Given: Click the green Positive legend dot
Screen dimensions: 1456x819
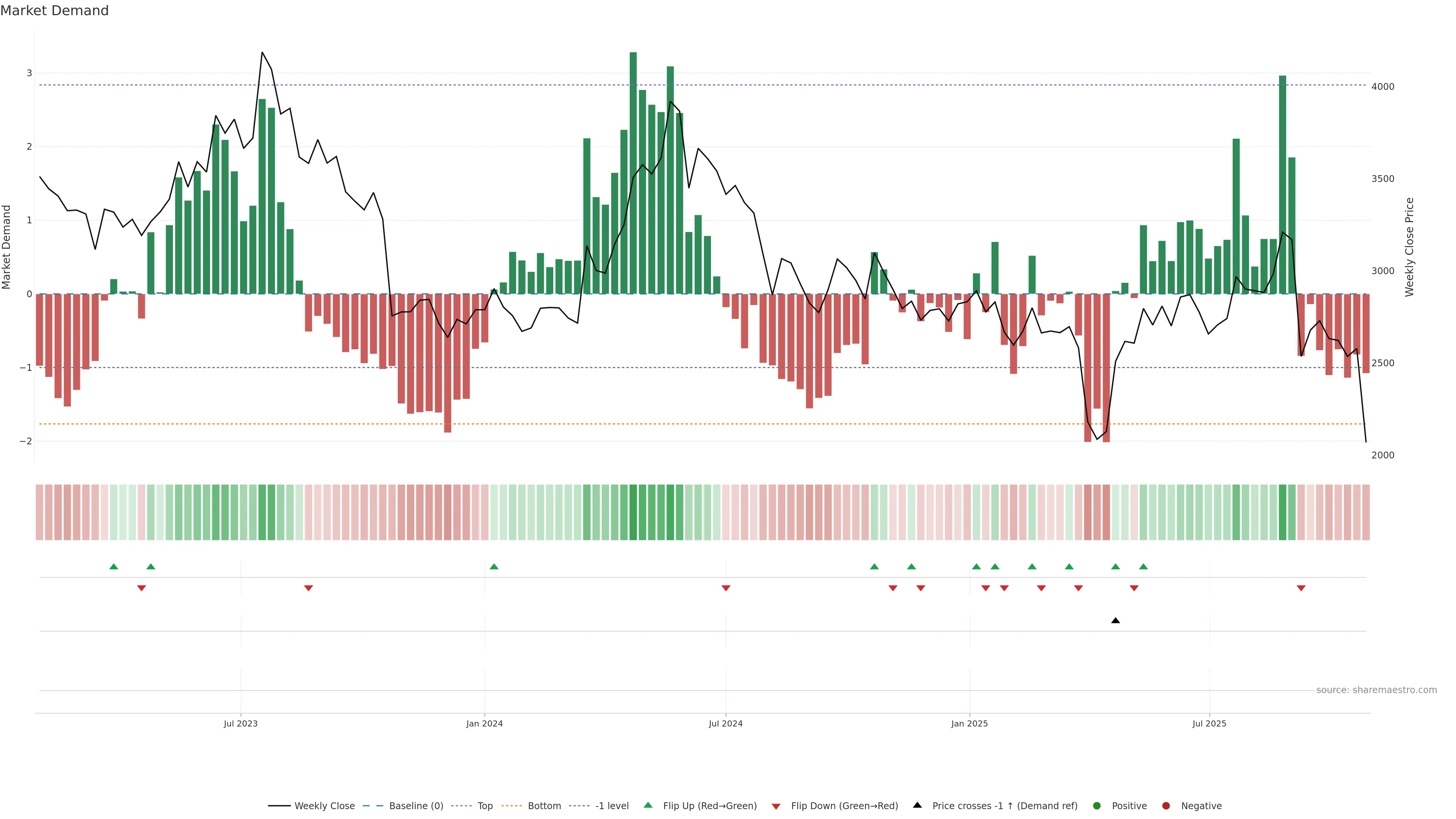Looking at the screenshot, I should coord(1097,806).
